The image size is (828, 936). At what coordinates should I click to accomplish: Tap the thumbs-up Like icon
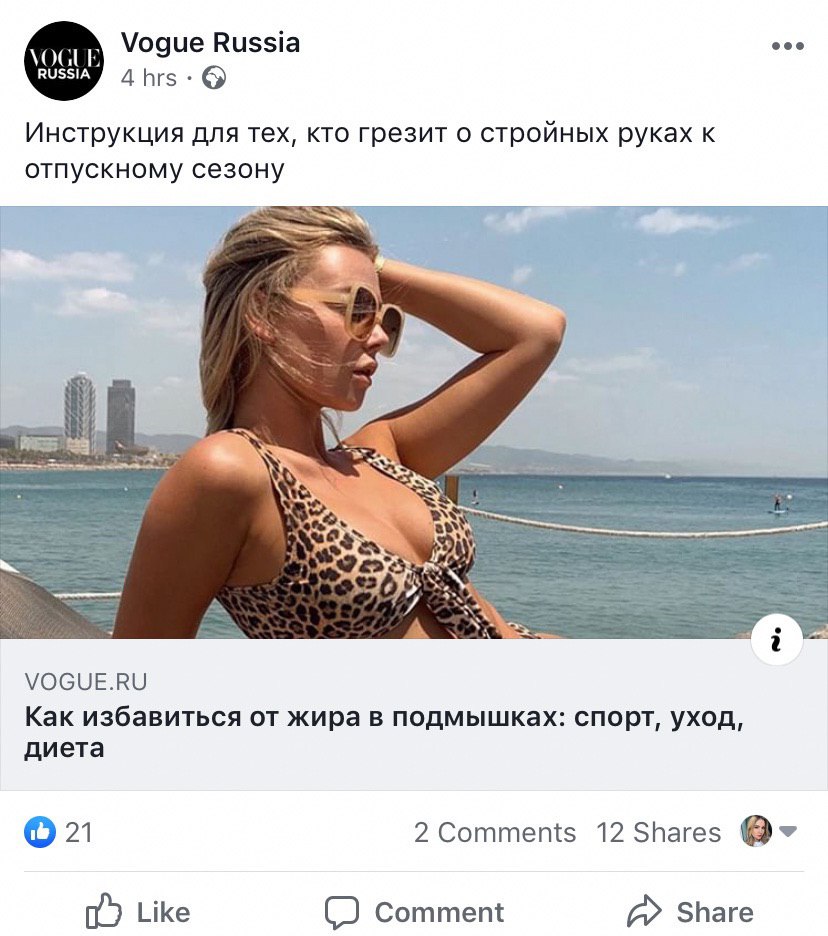click(104, 911)
